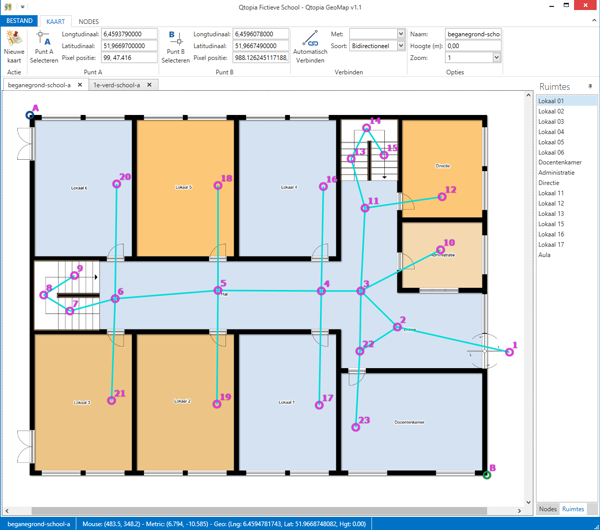Close the begane-grond-school-a document tab
The width and height of the screenshot is (600, 530).
click(81, 85)
